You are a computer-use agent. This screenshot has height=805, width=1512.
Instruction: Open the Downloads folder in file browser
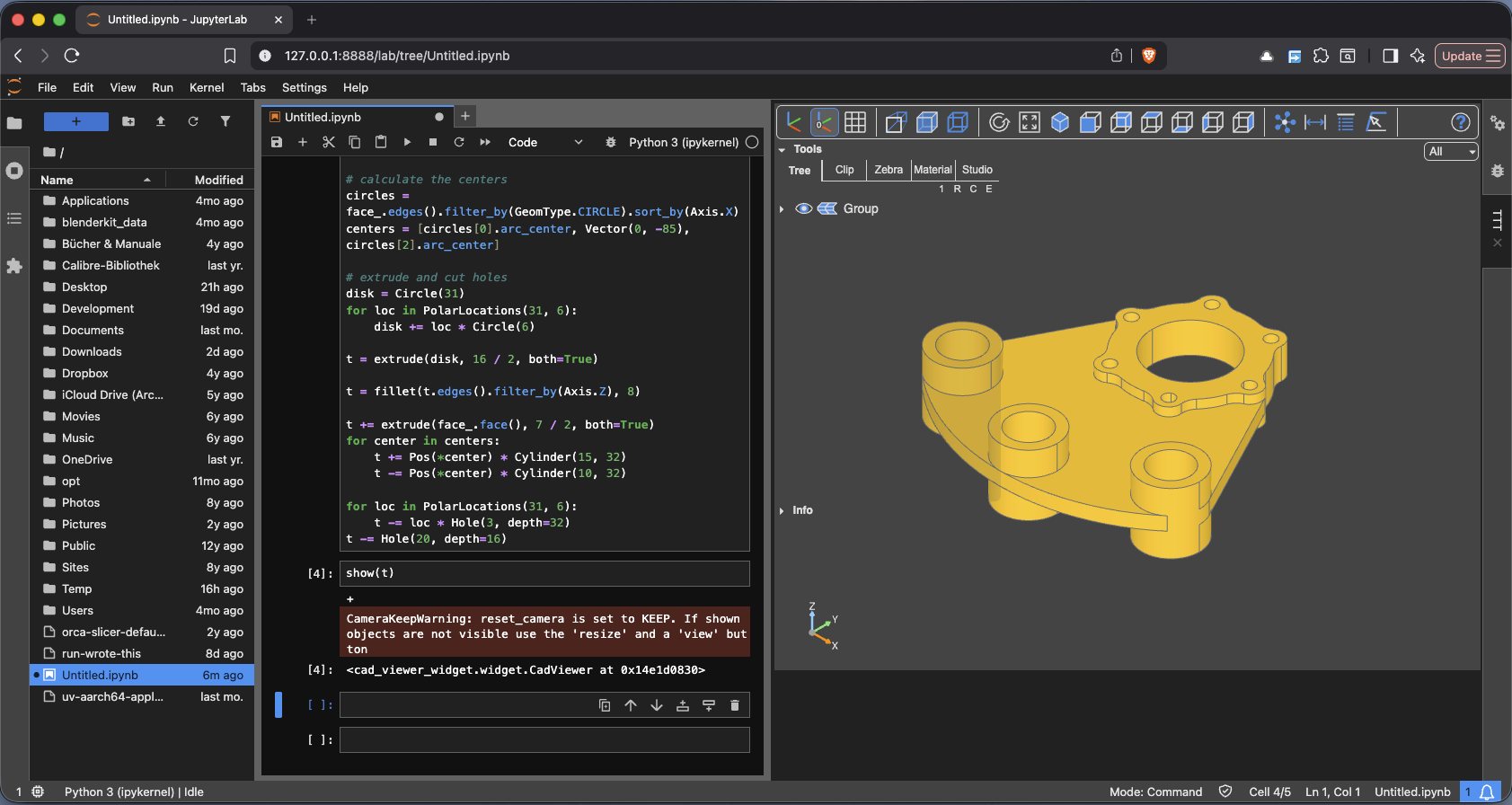point(92,352)
